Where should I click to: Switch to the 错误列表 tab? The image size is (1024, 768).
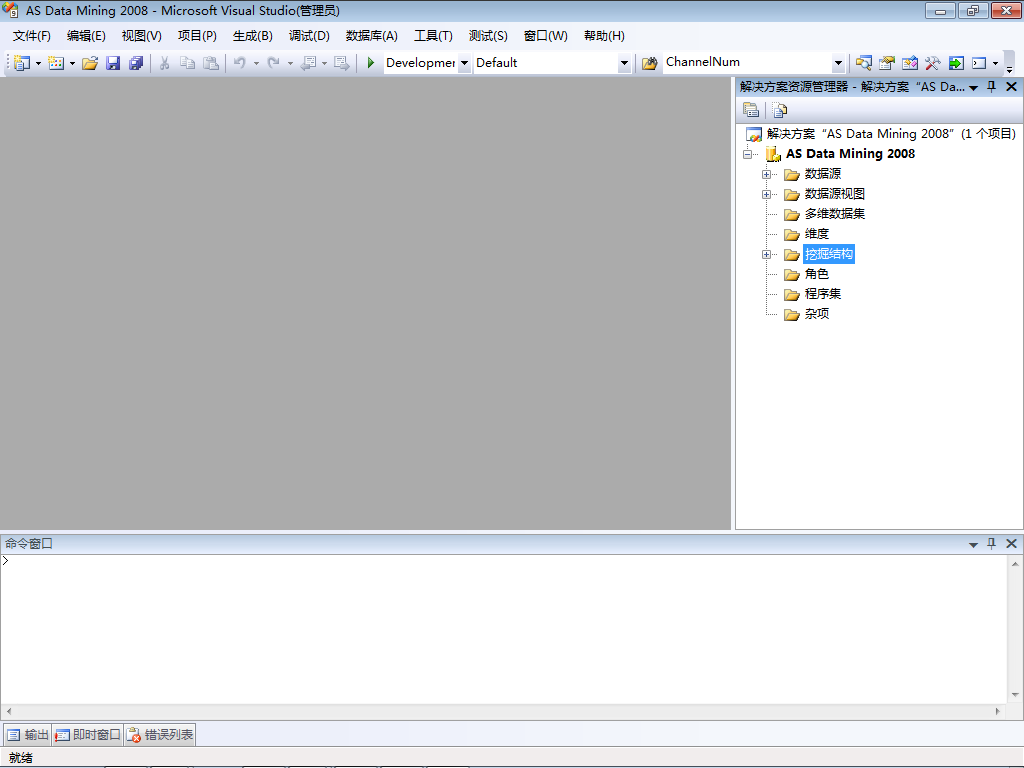pyautogui.click(x=160, y=735)
